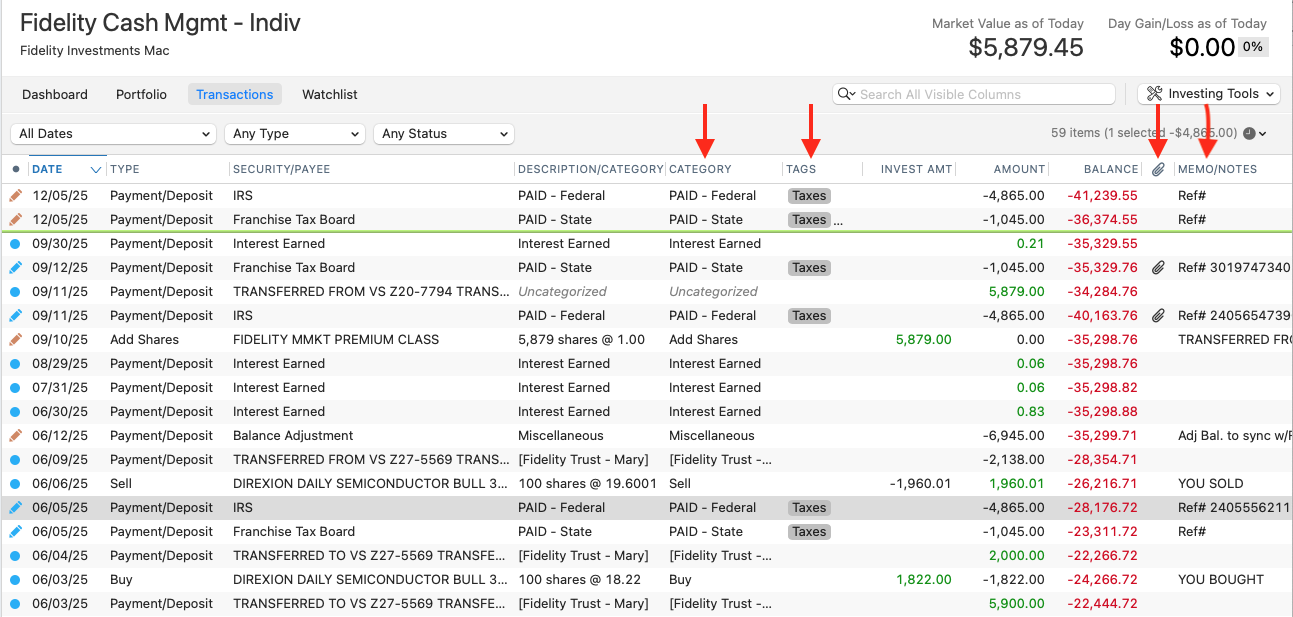Click blue pencil icon on selected 06/05/25 IRS row
Screen dimensions: 1293x617
[15, 508]
